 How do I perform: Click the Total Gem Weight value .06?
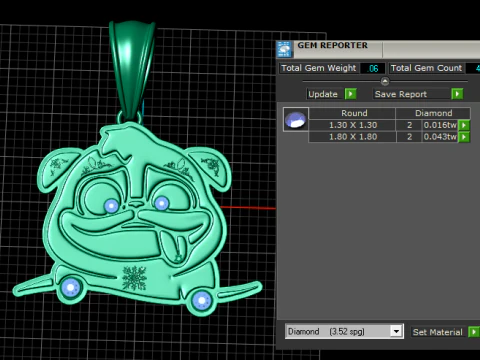tap(373, 68)
